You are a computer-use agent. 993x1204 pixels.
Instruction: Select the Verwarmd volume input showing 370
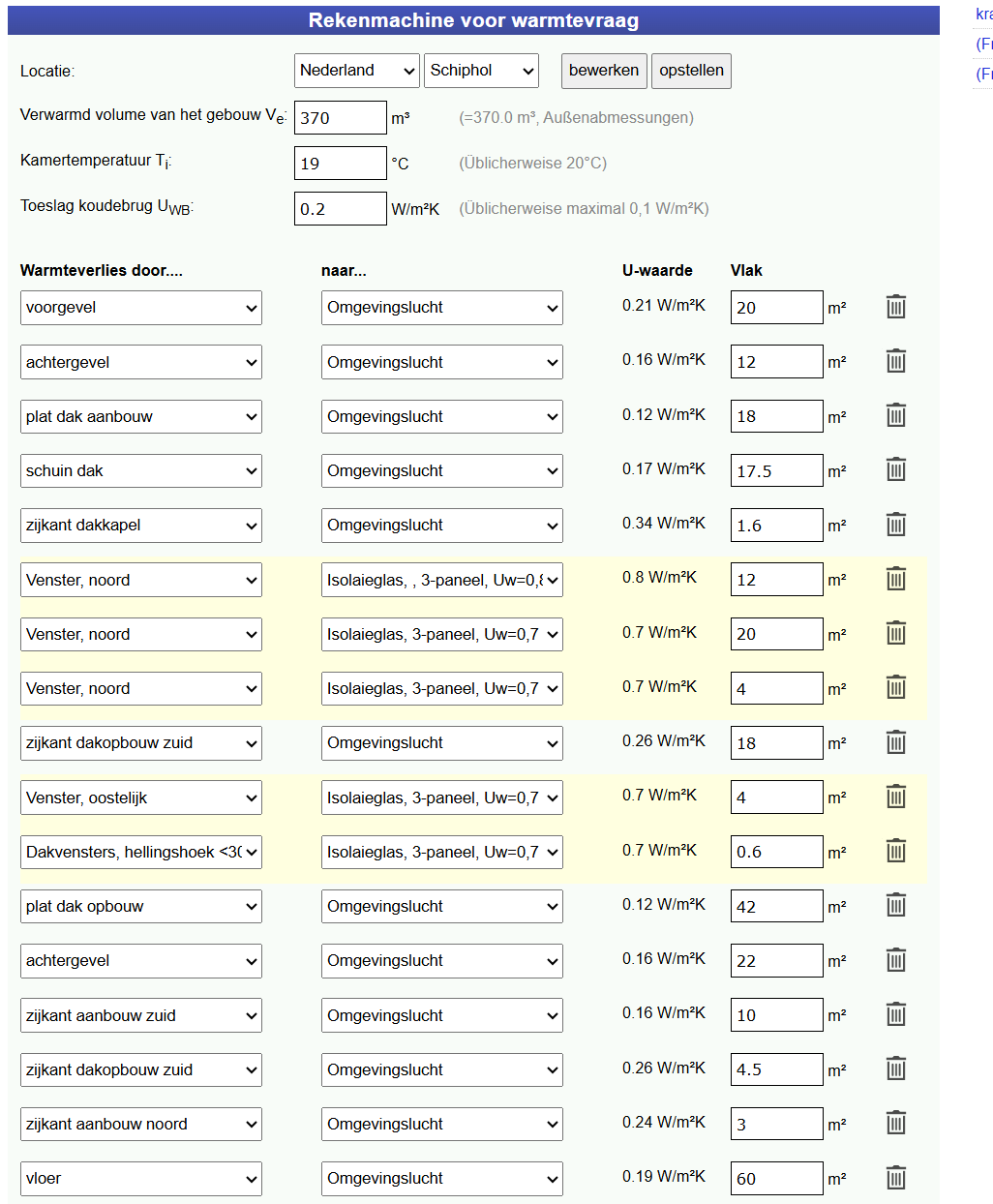(x=340, y=117)
